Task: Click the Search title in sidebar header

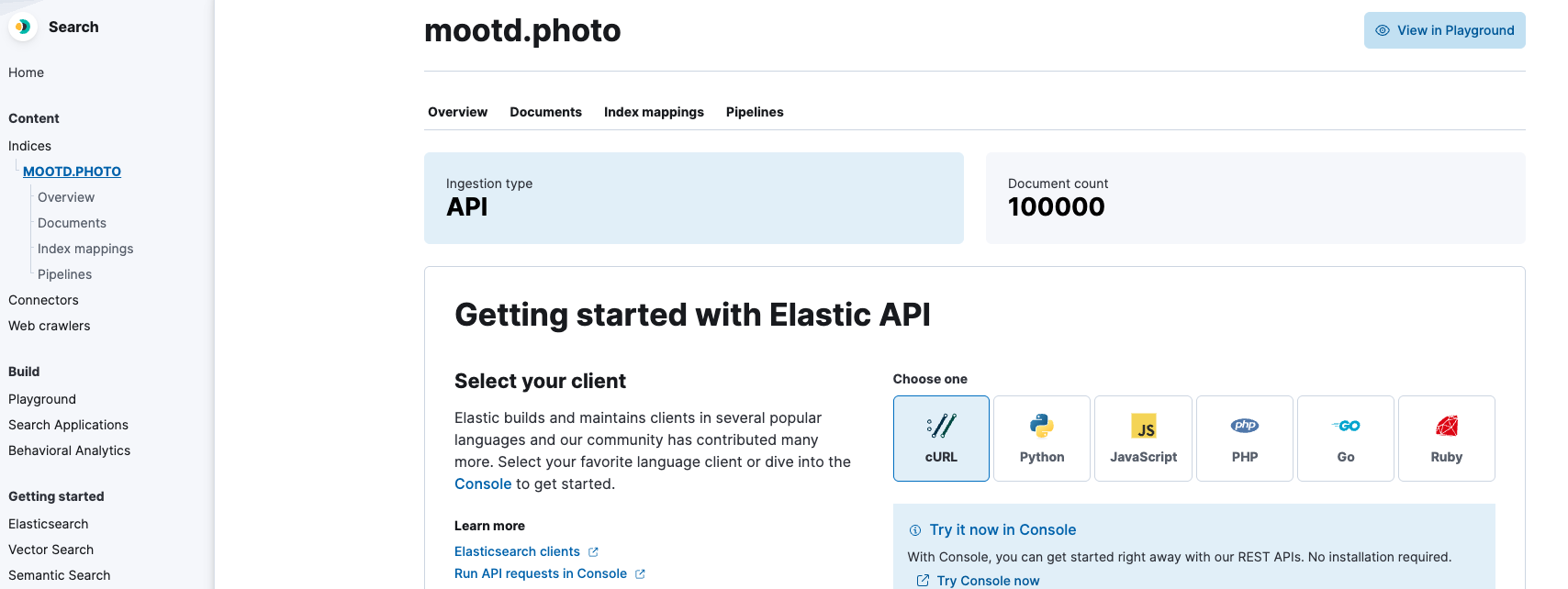Action: 73,27
